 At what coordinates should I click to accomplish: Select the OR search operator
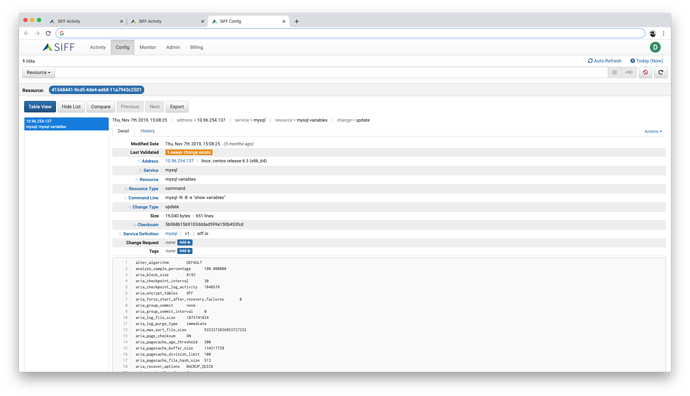(614, 73)
